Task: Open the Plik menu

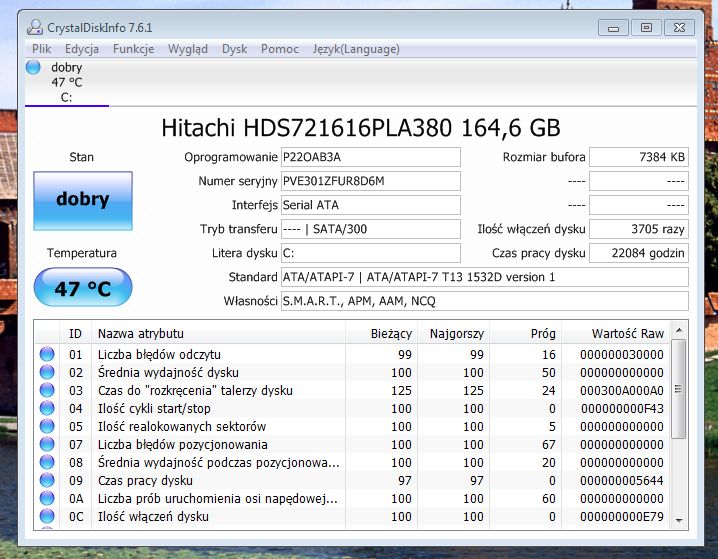Action: 41,49
